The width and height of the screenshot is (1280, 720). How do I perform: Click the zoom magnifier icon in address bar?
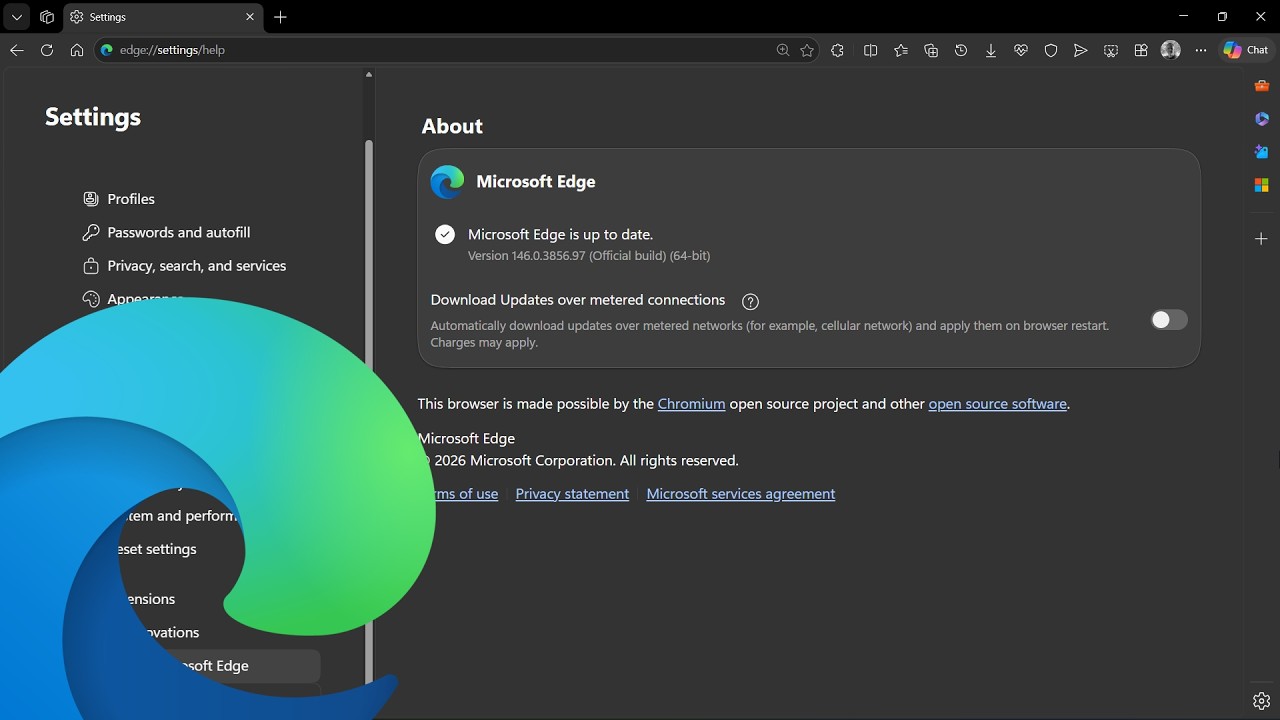click(x=783, y=50)
